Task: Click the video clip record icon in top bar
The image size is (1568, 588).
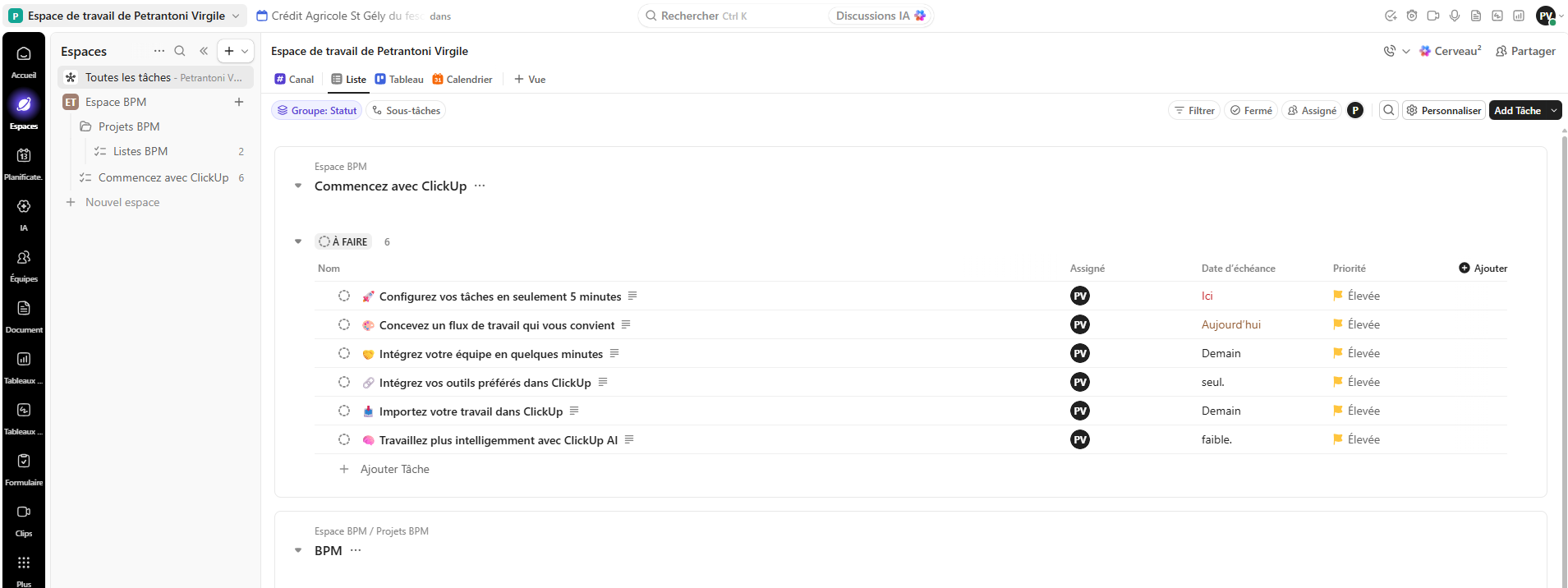Action: tap(1433, 16)
